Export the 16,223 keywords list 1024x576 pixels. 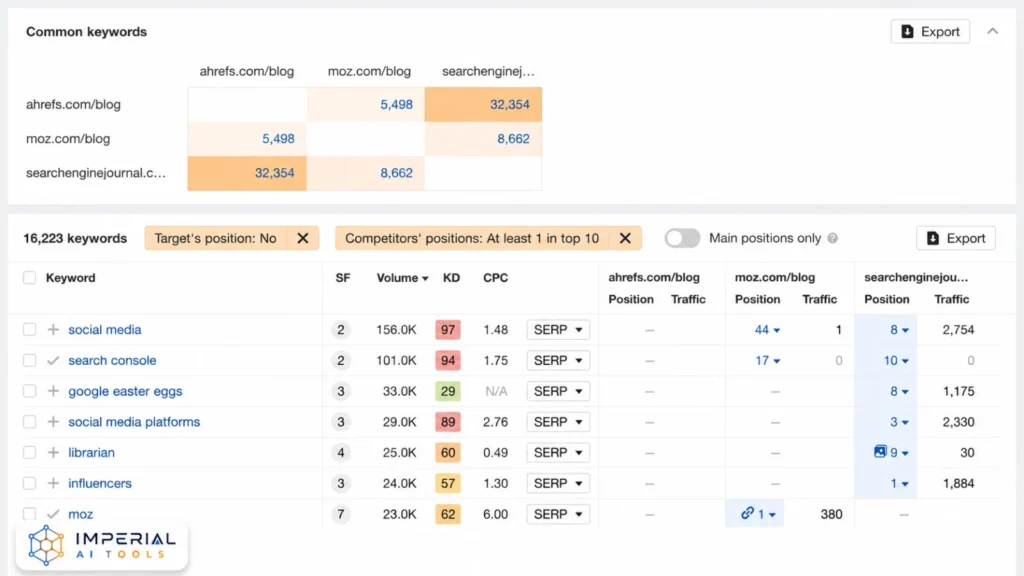coord(956,238)
